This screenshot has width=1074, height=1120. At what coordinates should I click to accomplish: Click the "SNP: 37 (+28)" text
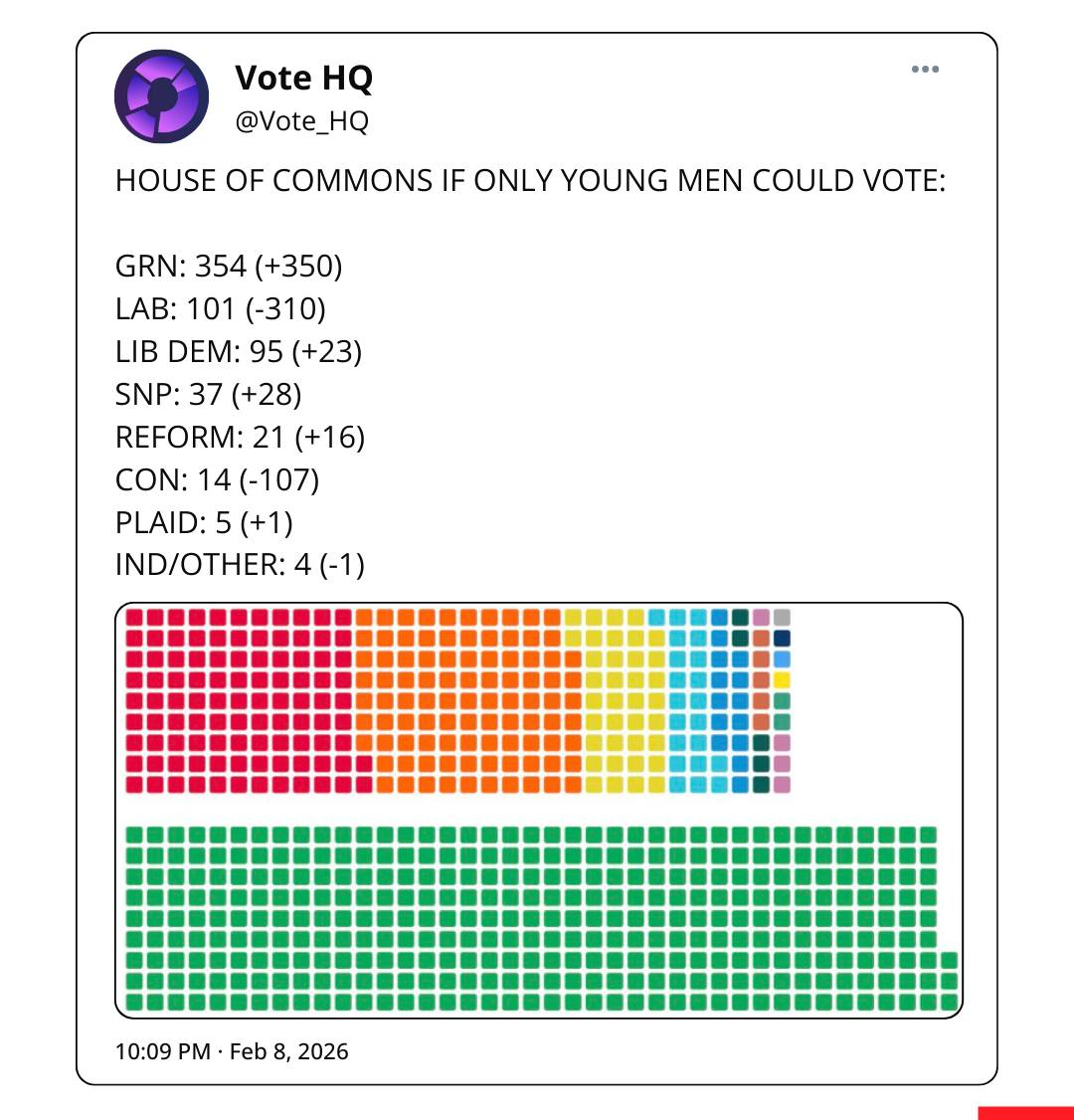pos(208,395)
